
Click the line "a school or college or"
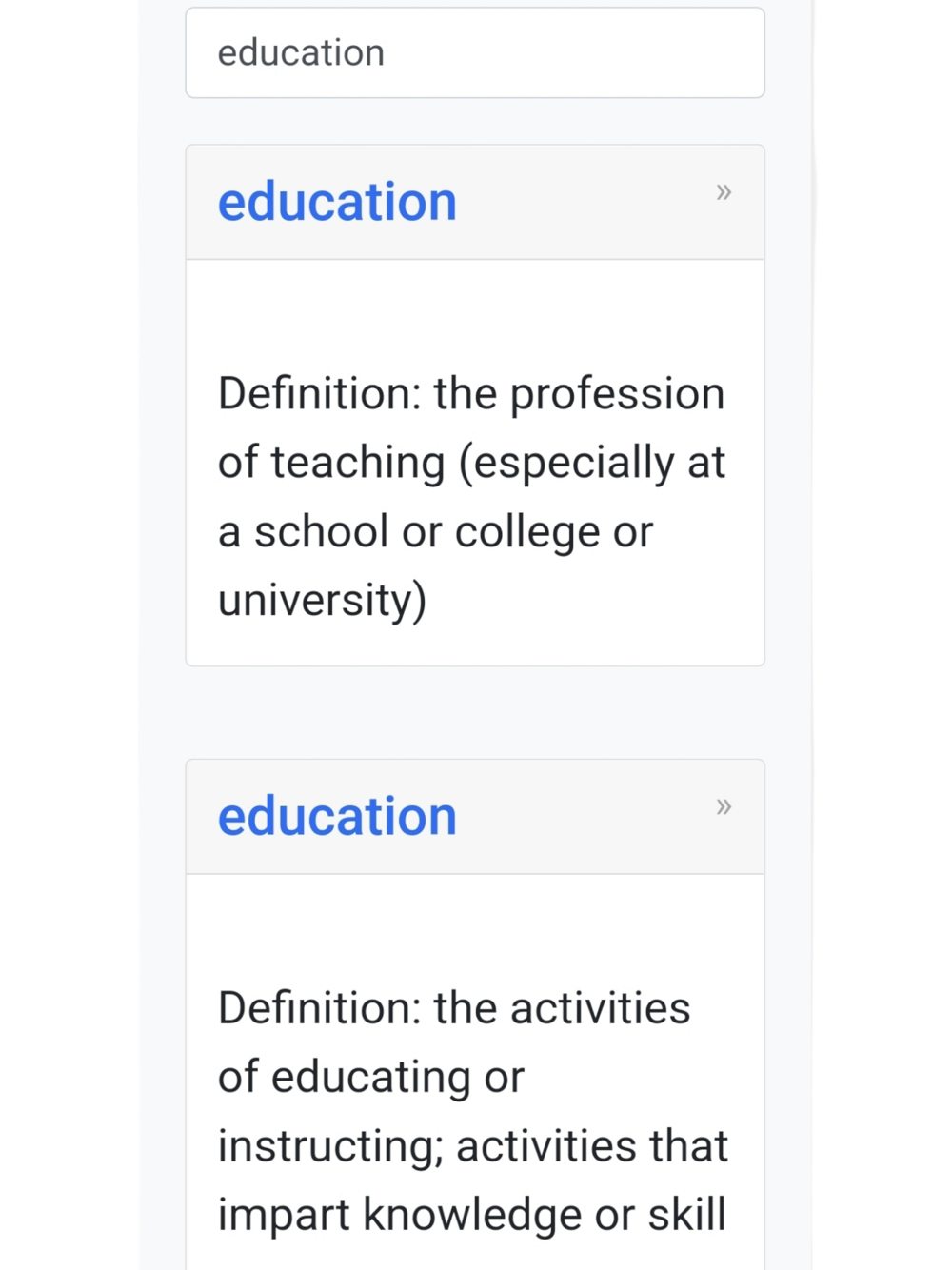(x=435, y=531)
